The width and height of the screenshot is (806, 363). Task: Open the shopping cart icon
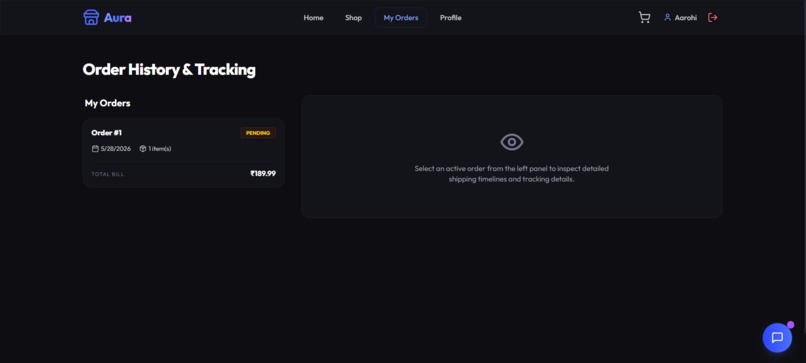coord(644,17)
